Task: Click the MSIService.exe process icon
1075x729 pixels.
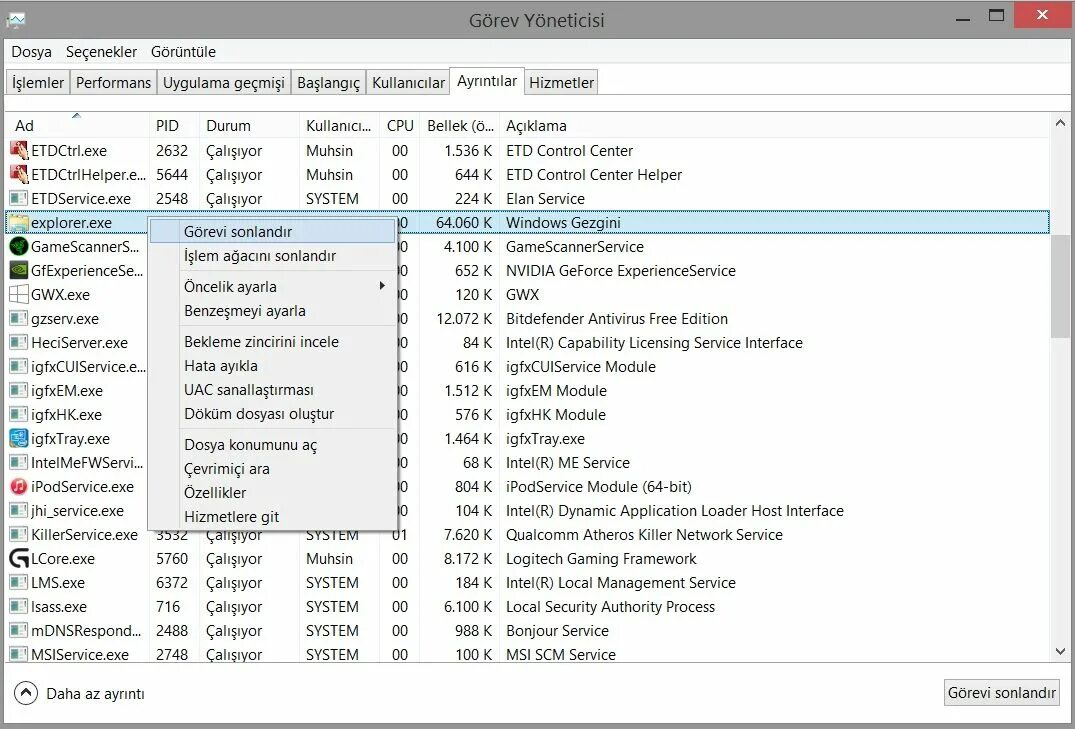Action: pyautogui.click(x=19, y=654)
